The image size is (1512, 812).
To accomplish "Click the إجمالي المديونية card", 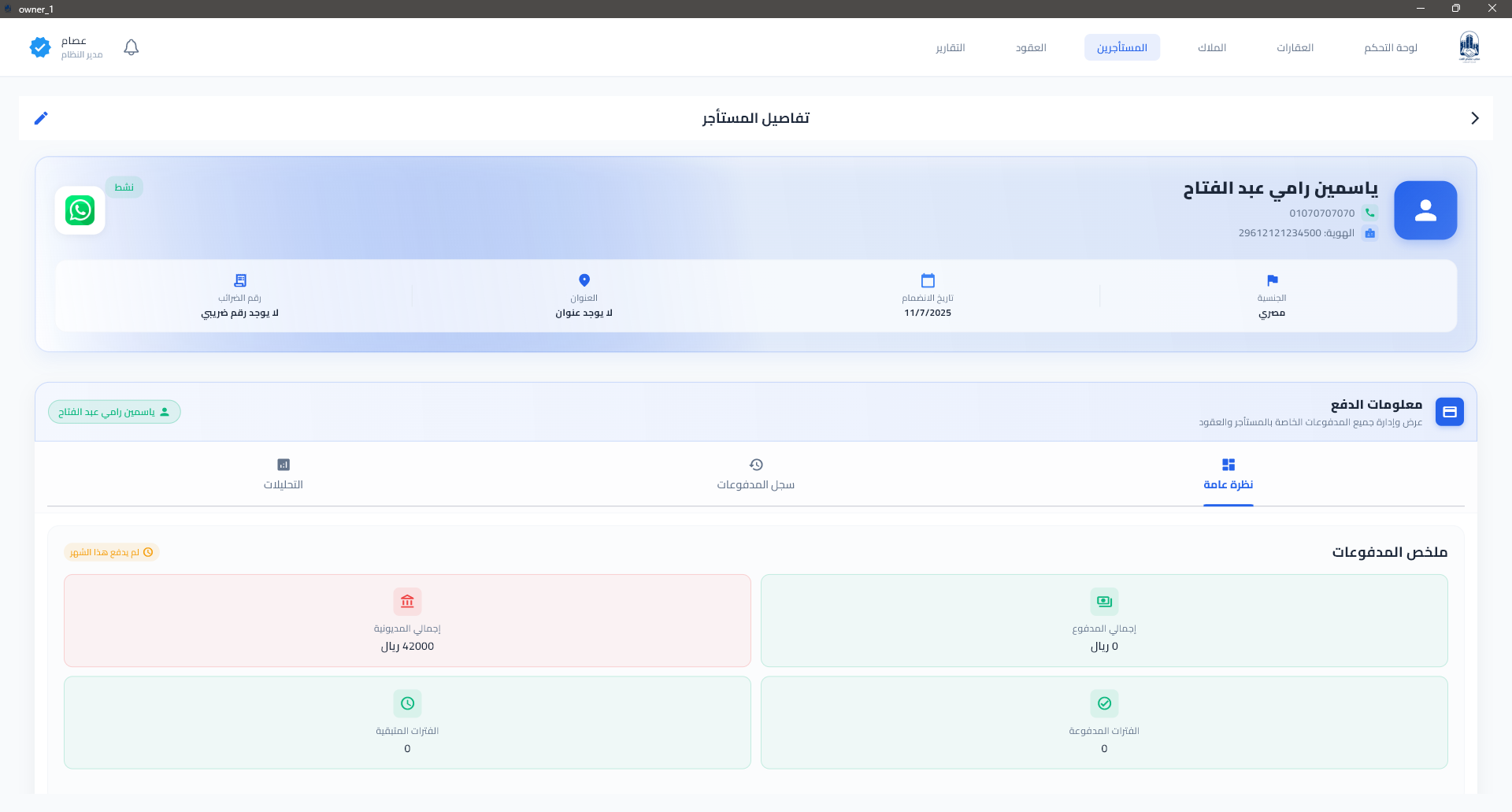I will tap(407, 621).
